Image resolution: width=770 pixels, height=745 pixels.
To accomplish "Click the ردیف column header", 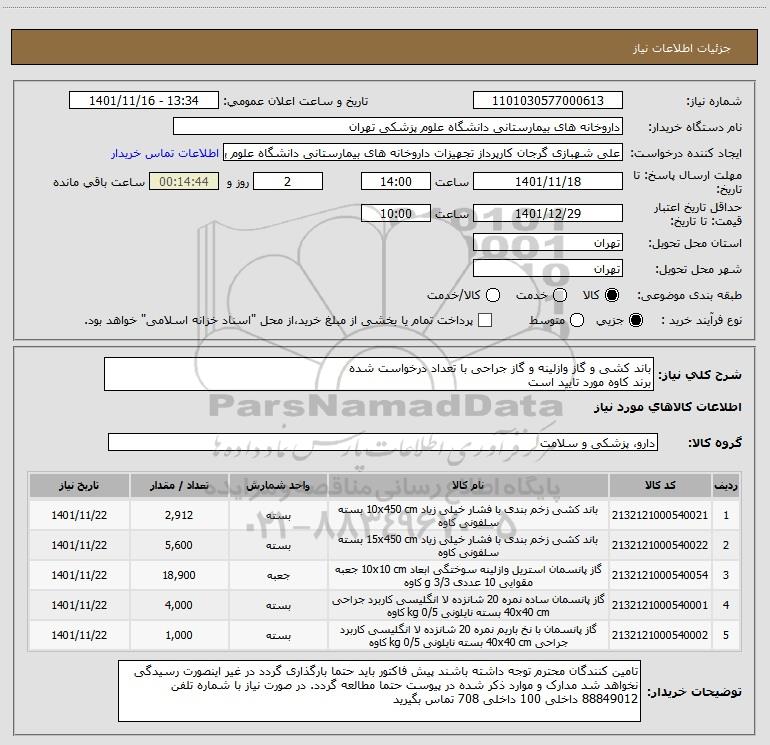I will click(726, 485).
